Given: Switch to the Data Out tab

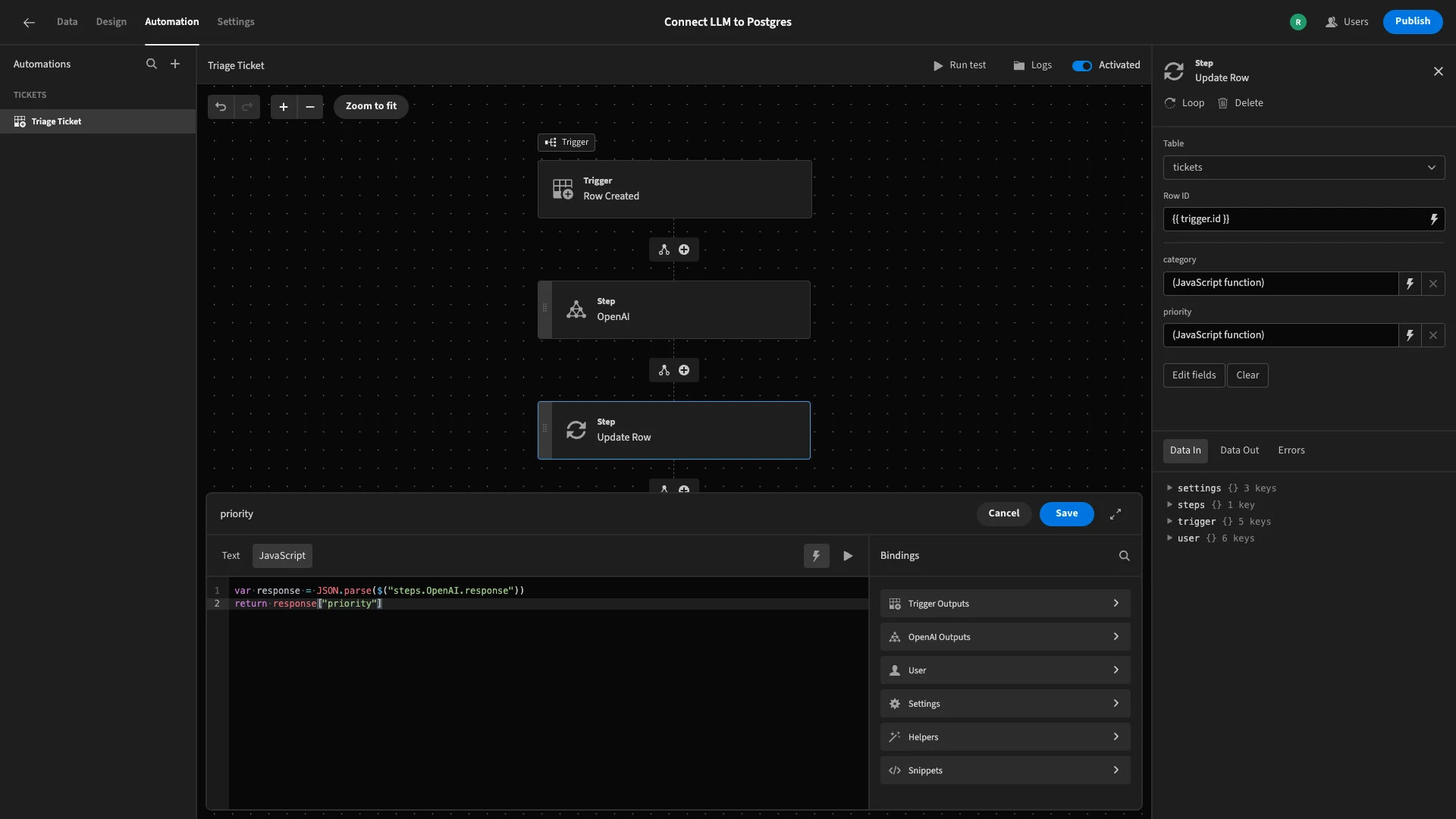Looking at the screenshot, I should 1239,450.
